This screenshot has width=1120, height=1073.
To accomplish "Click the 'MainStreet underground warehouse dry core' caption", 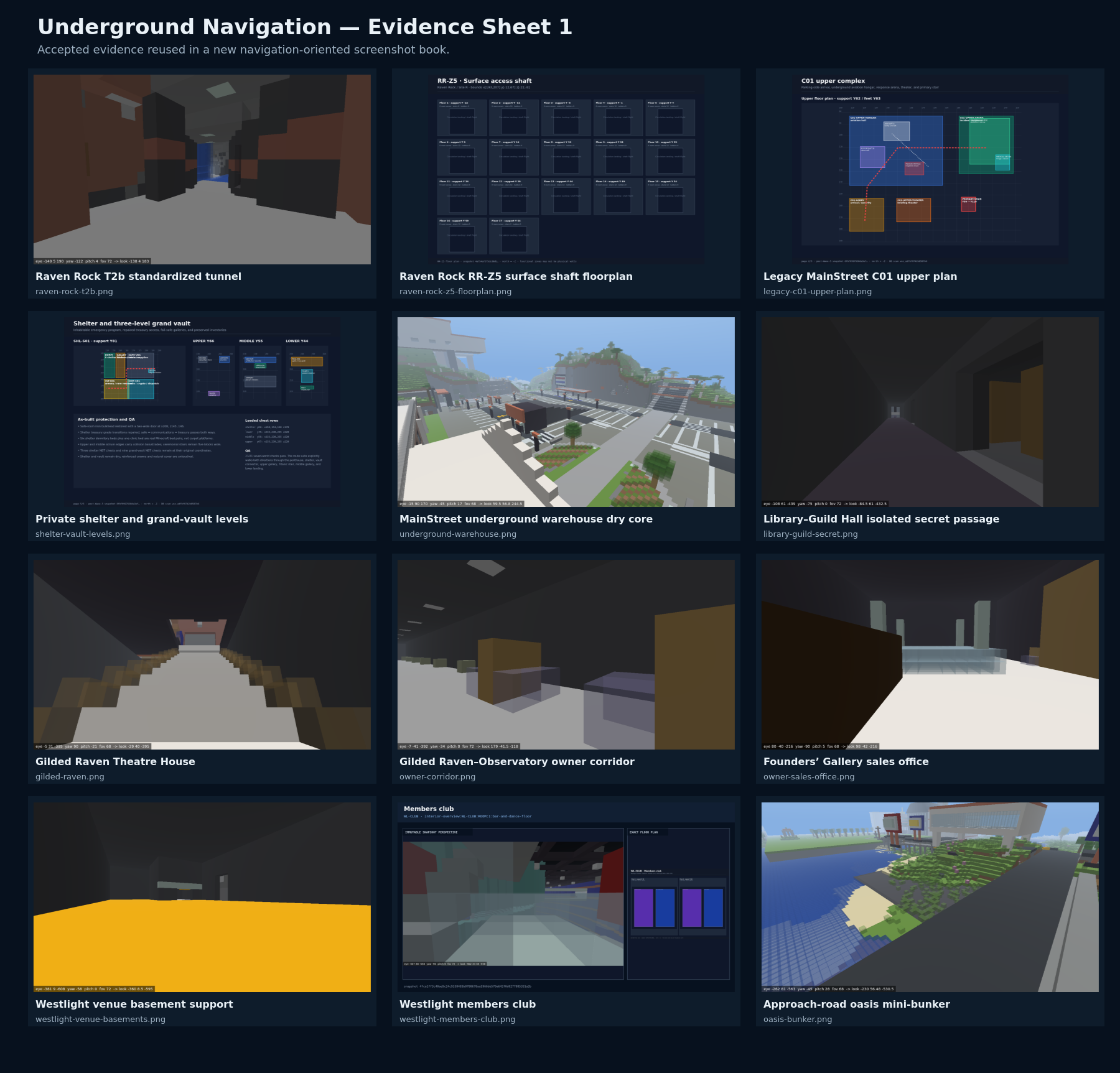I will click(526, 519).
